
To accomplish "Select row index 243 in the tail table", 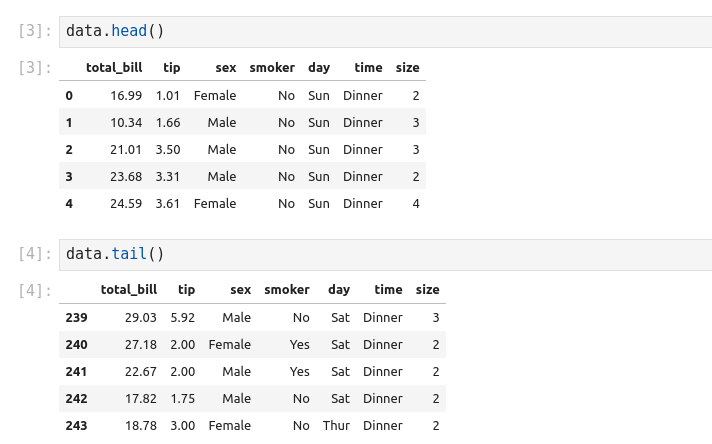I will coord(76,426).
